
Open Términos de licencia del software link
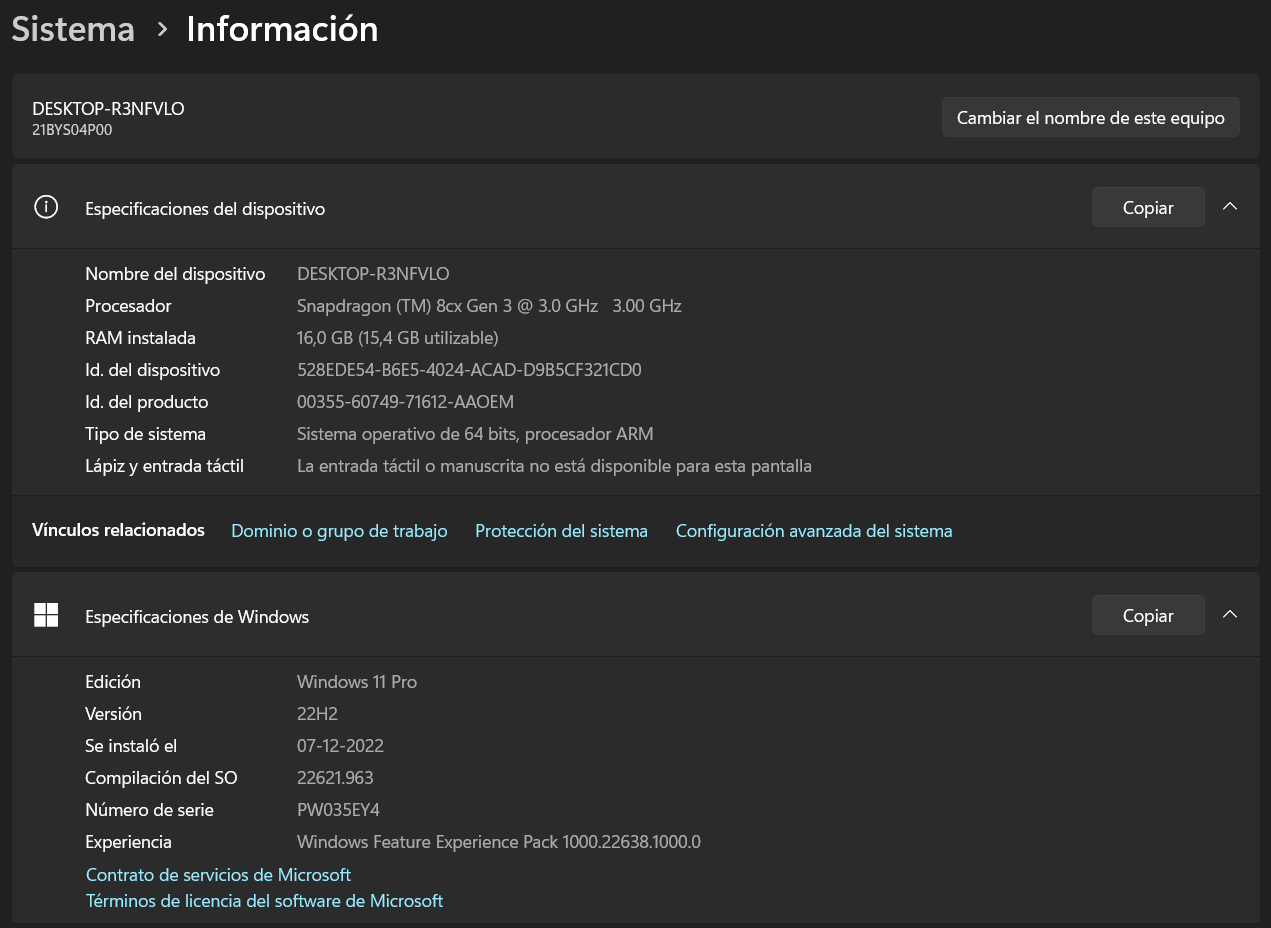click(264, 901)
